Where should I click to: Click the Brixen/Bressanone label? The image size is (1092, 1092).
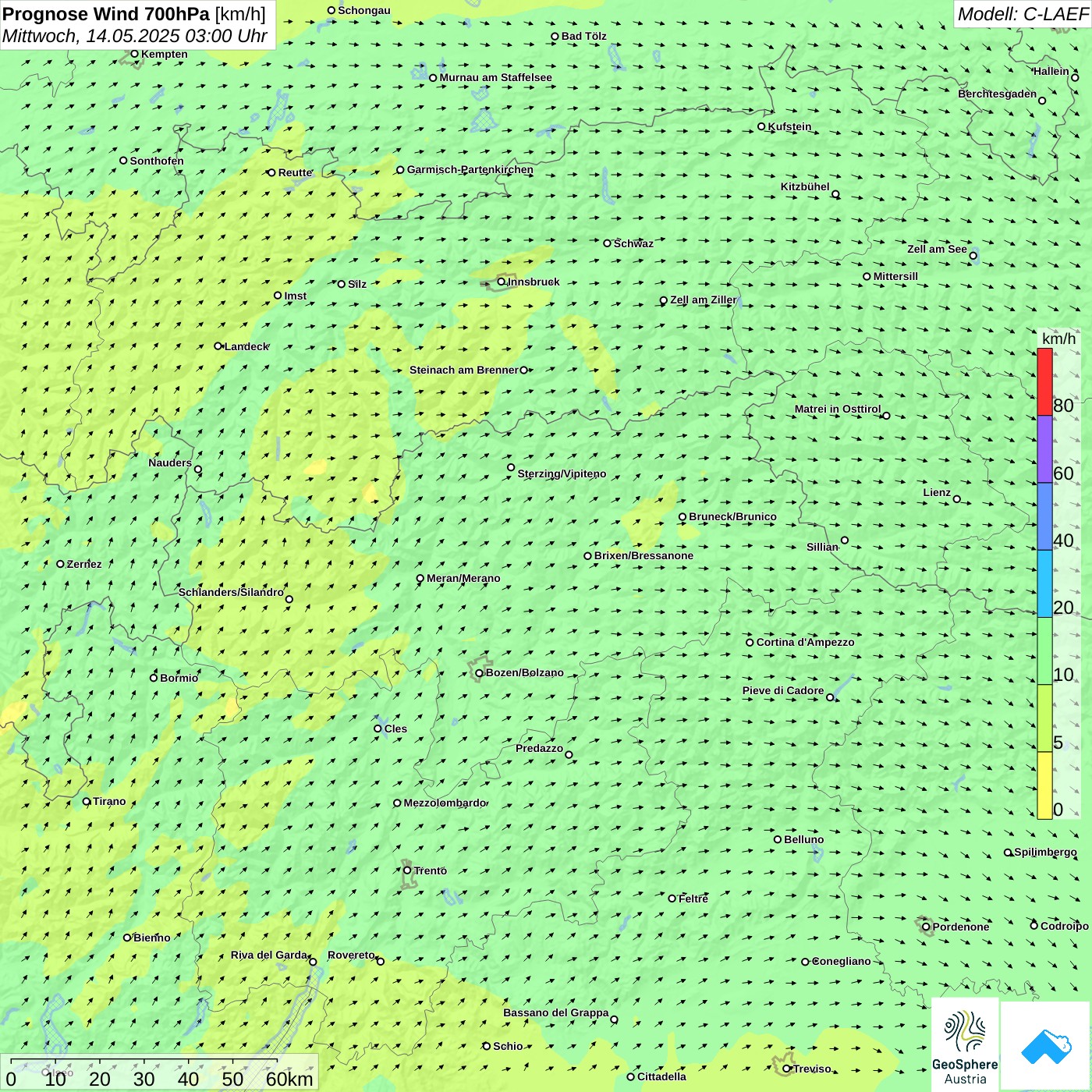pos(643,555)
